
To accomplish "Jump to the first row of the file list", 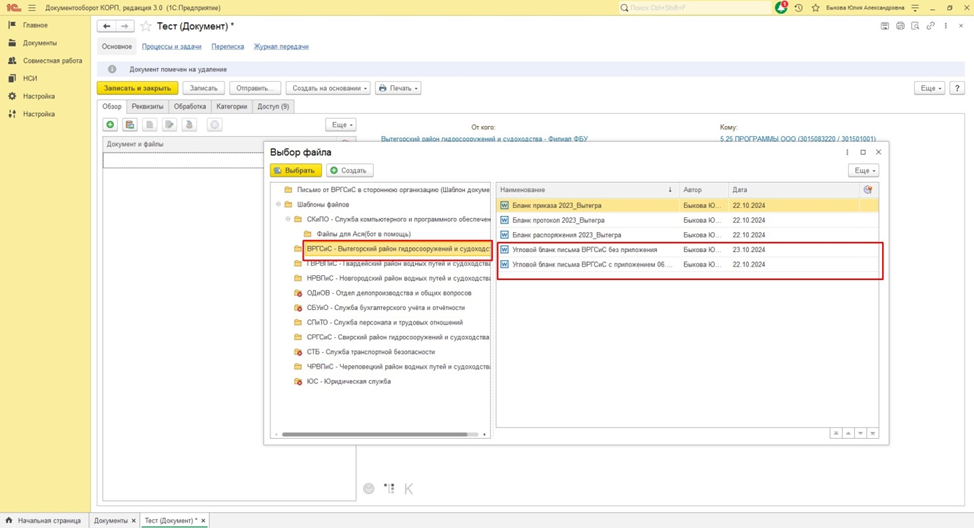I will 836,433.
